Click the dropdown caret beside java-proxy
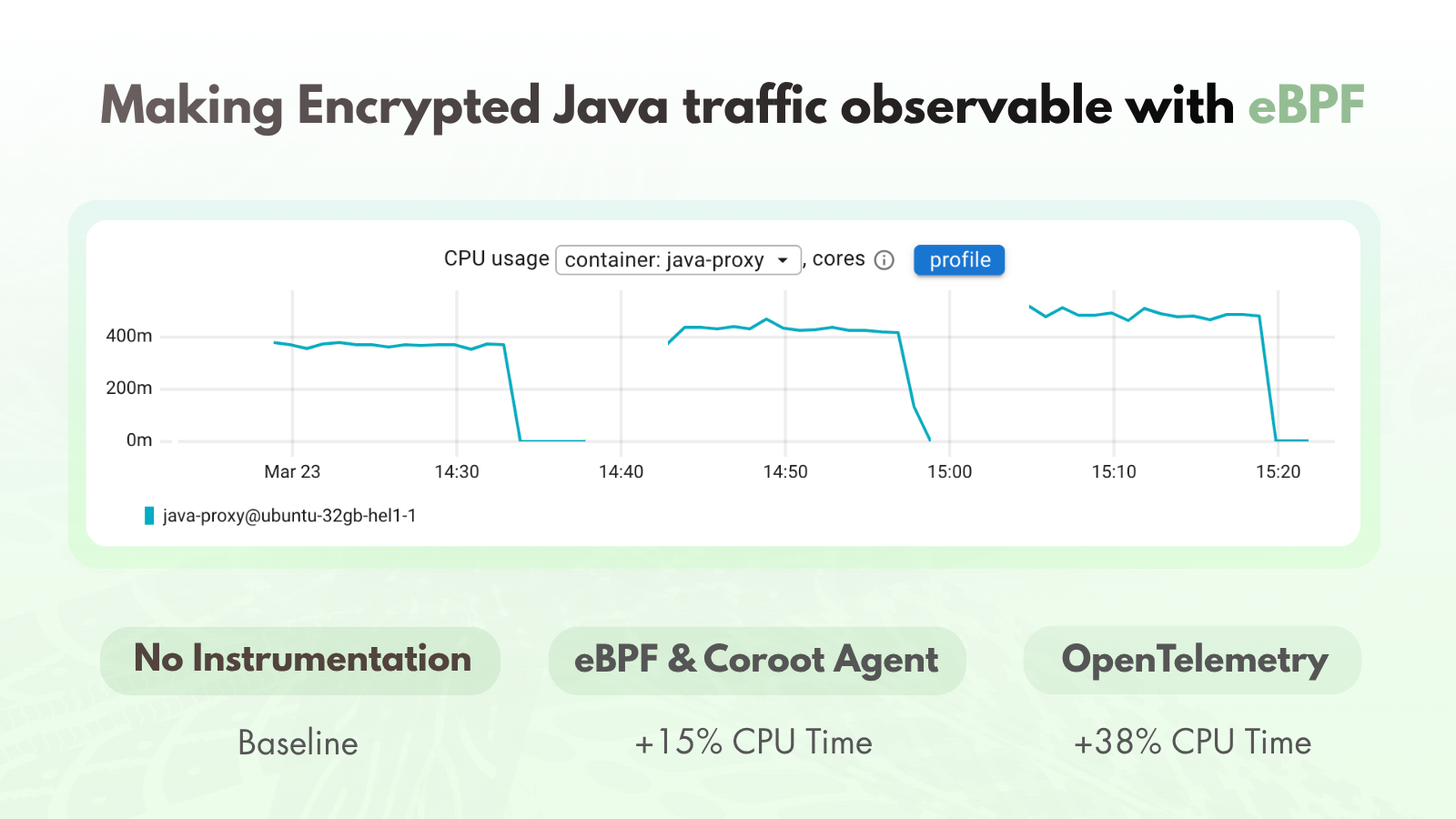Image resolution: width=1456 pixels, height=819 pixels. [784, 260]
